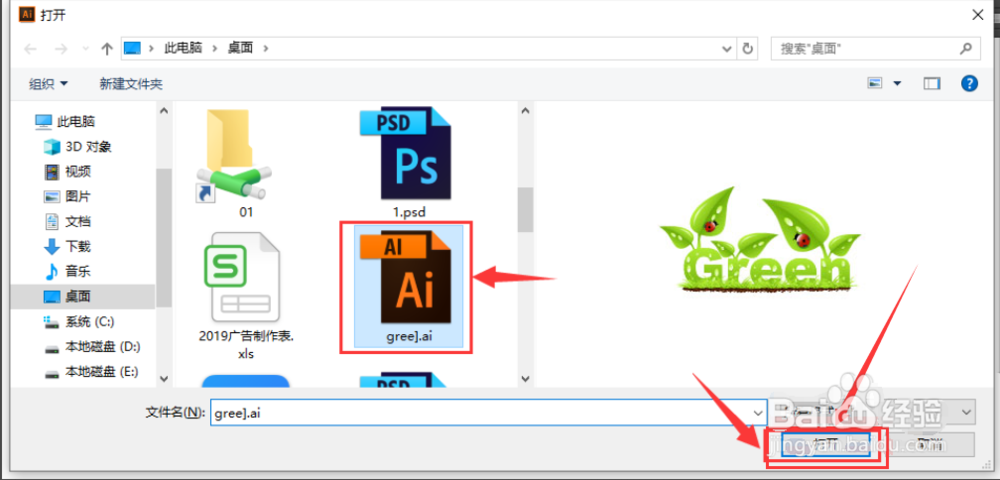Select 本地磁盘 (E:) drive
Screen dimensions: 1000x480
91,371
